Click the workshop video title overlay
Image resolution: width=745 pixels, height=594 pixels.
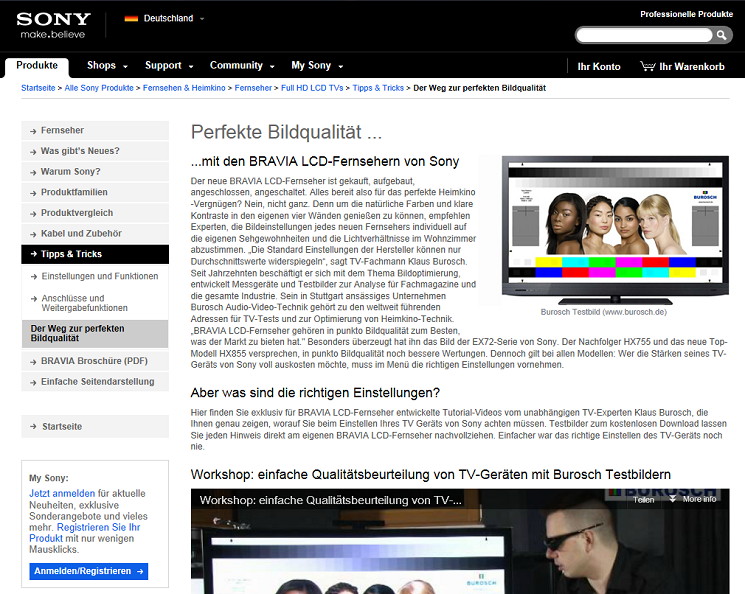[x=331, y=500]
